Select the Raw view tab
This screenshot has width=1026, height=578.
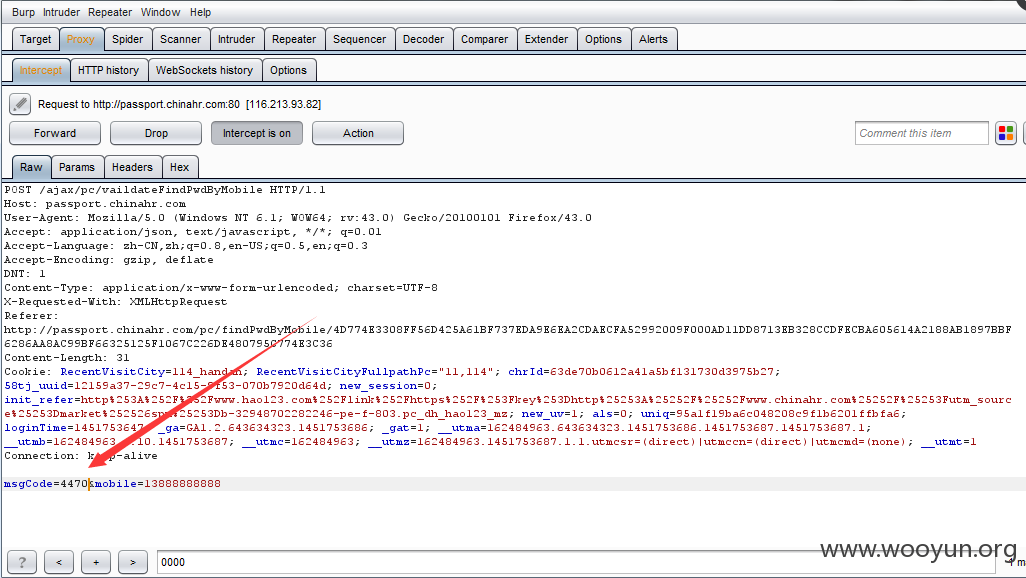point(31,167)
